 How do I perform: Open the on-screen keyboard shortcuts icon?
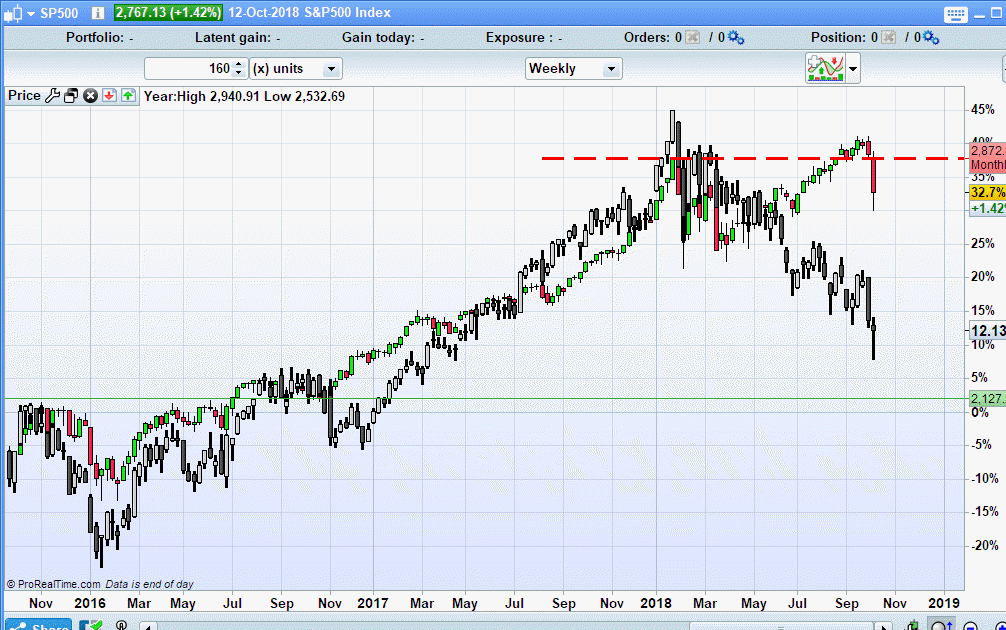point(955,14)
